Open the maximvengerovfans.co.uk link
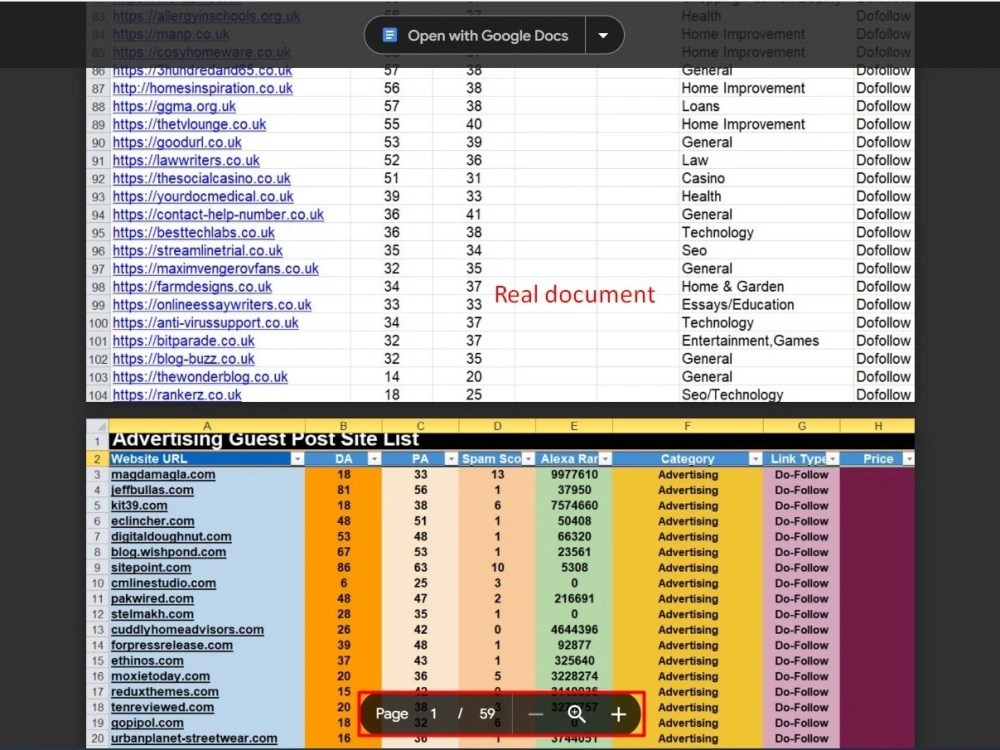This screenshot has height=750, width=1000. 216,268
